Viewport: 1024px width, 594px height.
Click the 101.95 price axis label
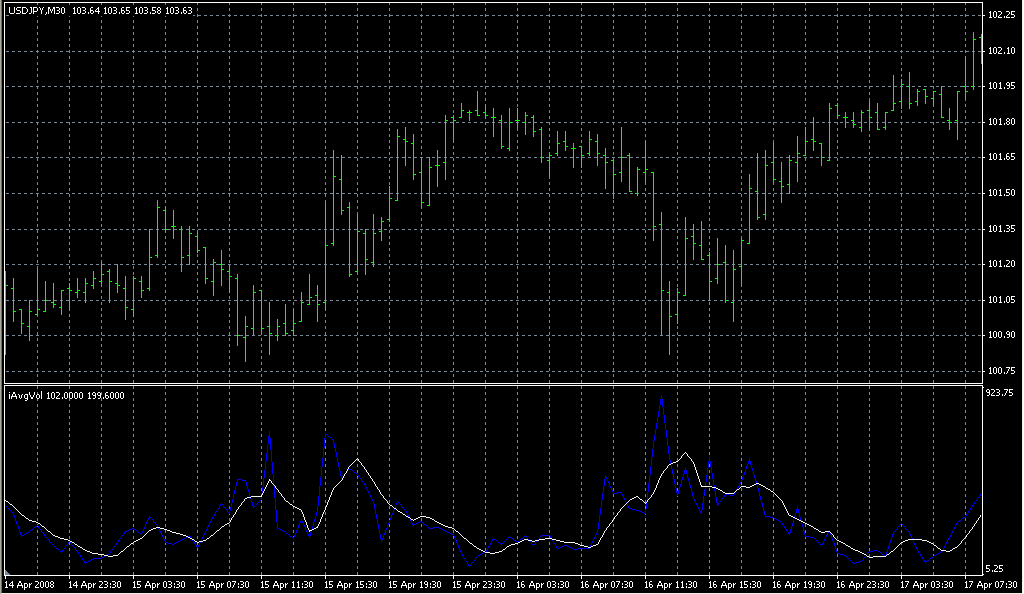1000,87
